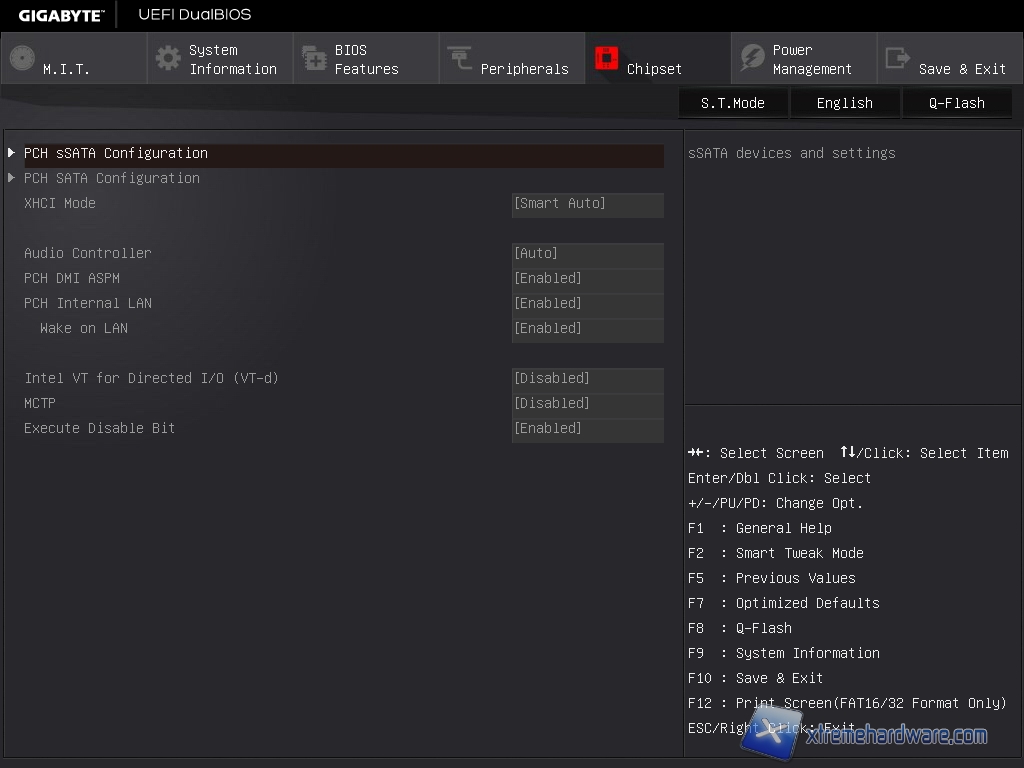
Task: Click the Peripherals connector icon
Action: coord(460,58)
